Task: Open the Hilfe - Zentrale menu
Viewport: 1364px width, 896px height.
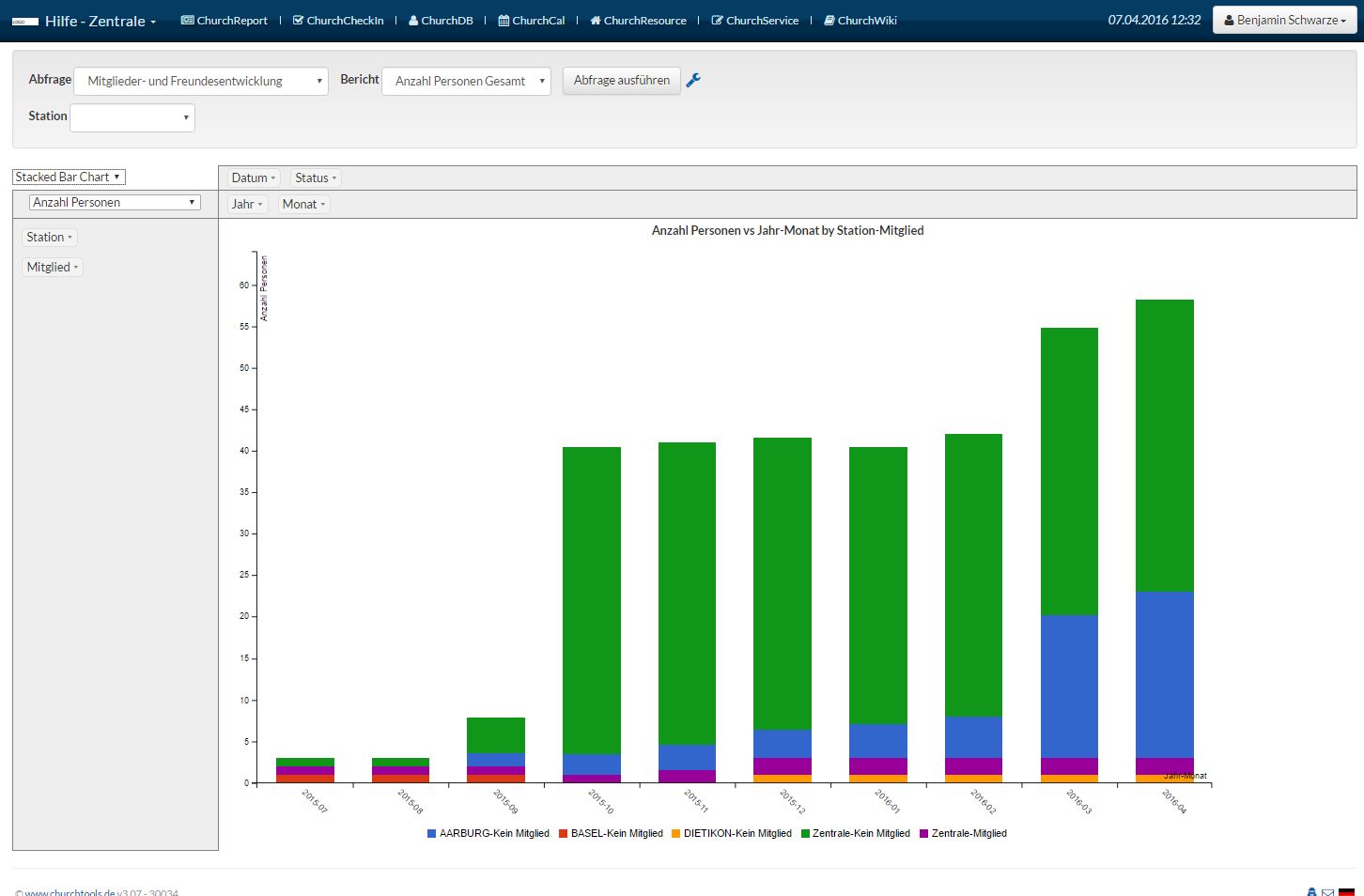Action: (101, 21)
